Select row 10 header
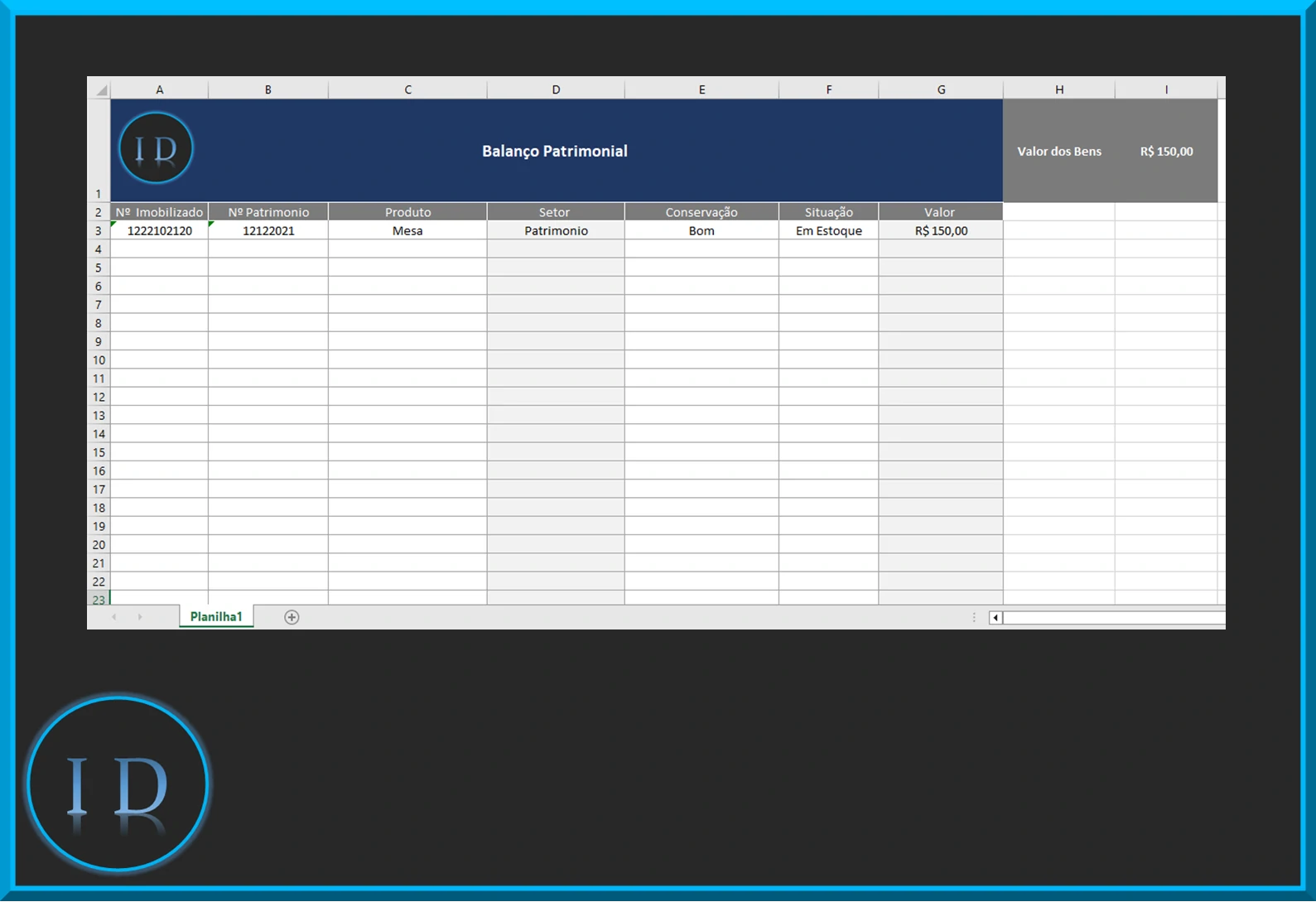 pyautogui.click(x=99, y=359)
